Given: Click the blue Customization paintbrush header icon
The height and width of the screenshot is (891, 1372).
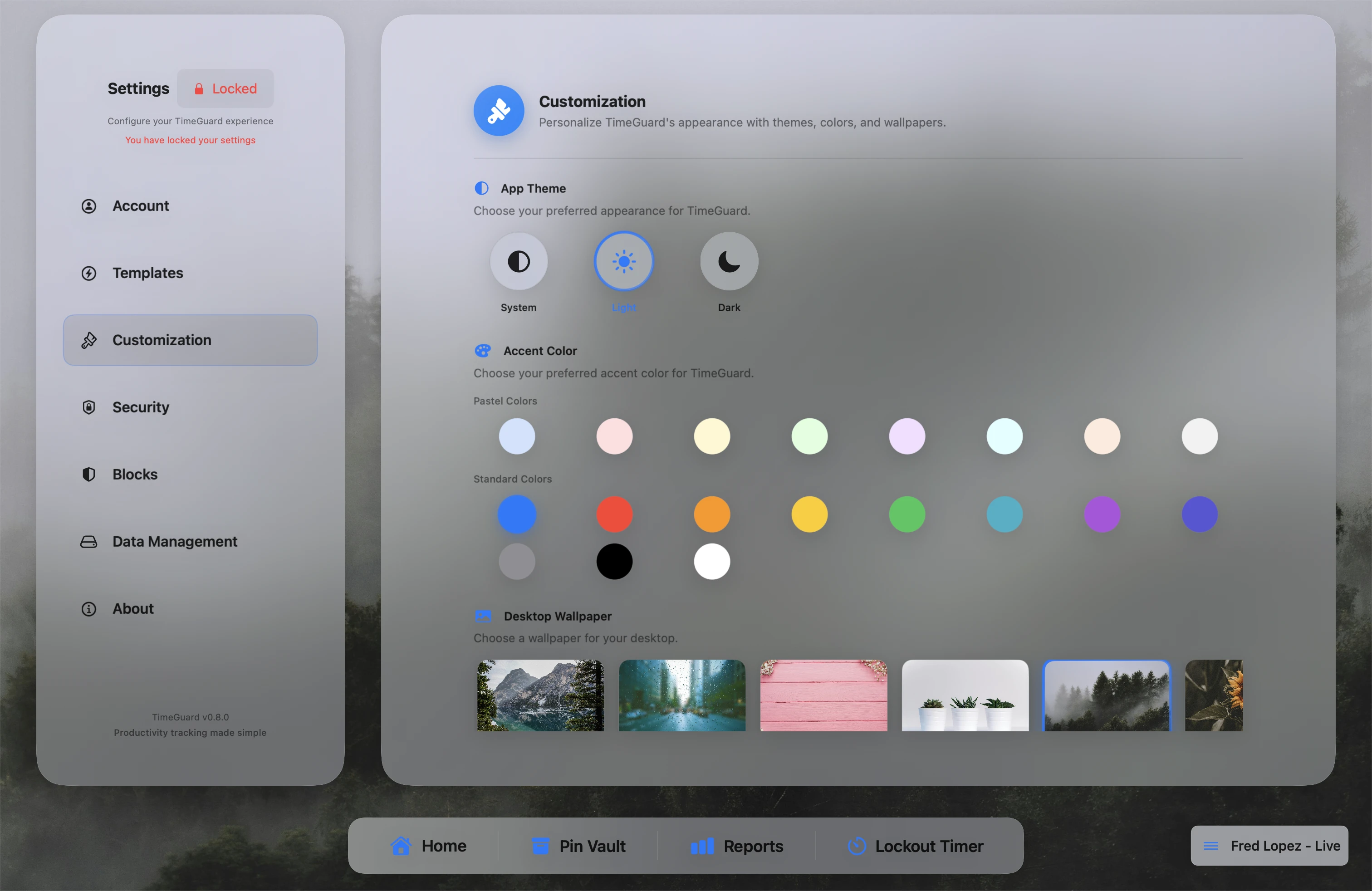Looking at the screenshot, I should 499,111.
